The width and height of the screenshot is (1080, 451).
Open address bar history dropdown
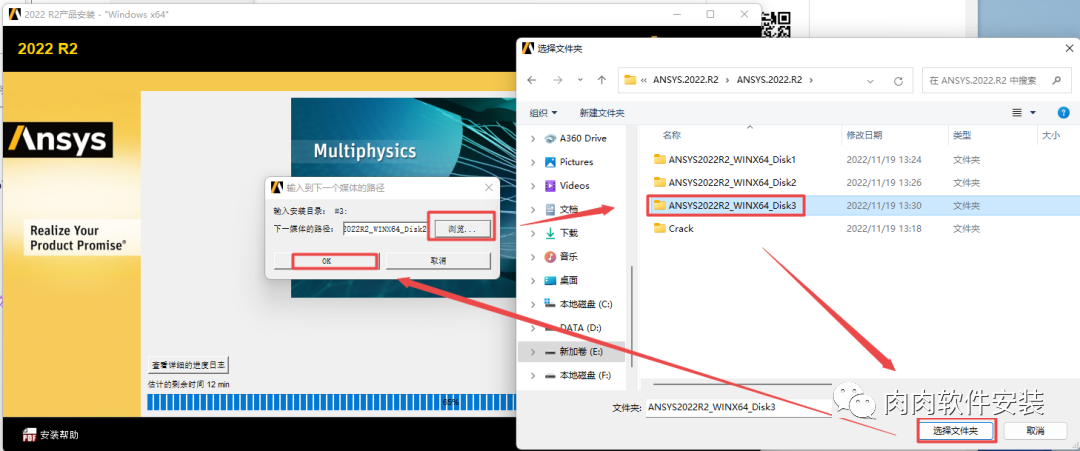click(871, 81)
